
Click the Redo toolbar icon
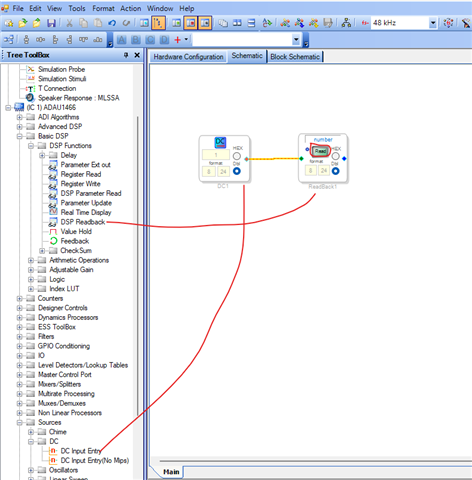pos(126,23)
